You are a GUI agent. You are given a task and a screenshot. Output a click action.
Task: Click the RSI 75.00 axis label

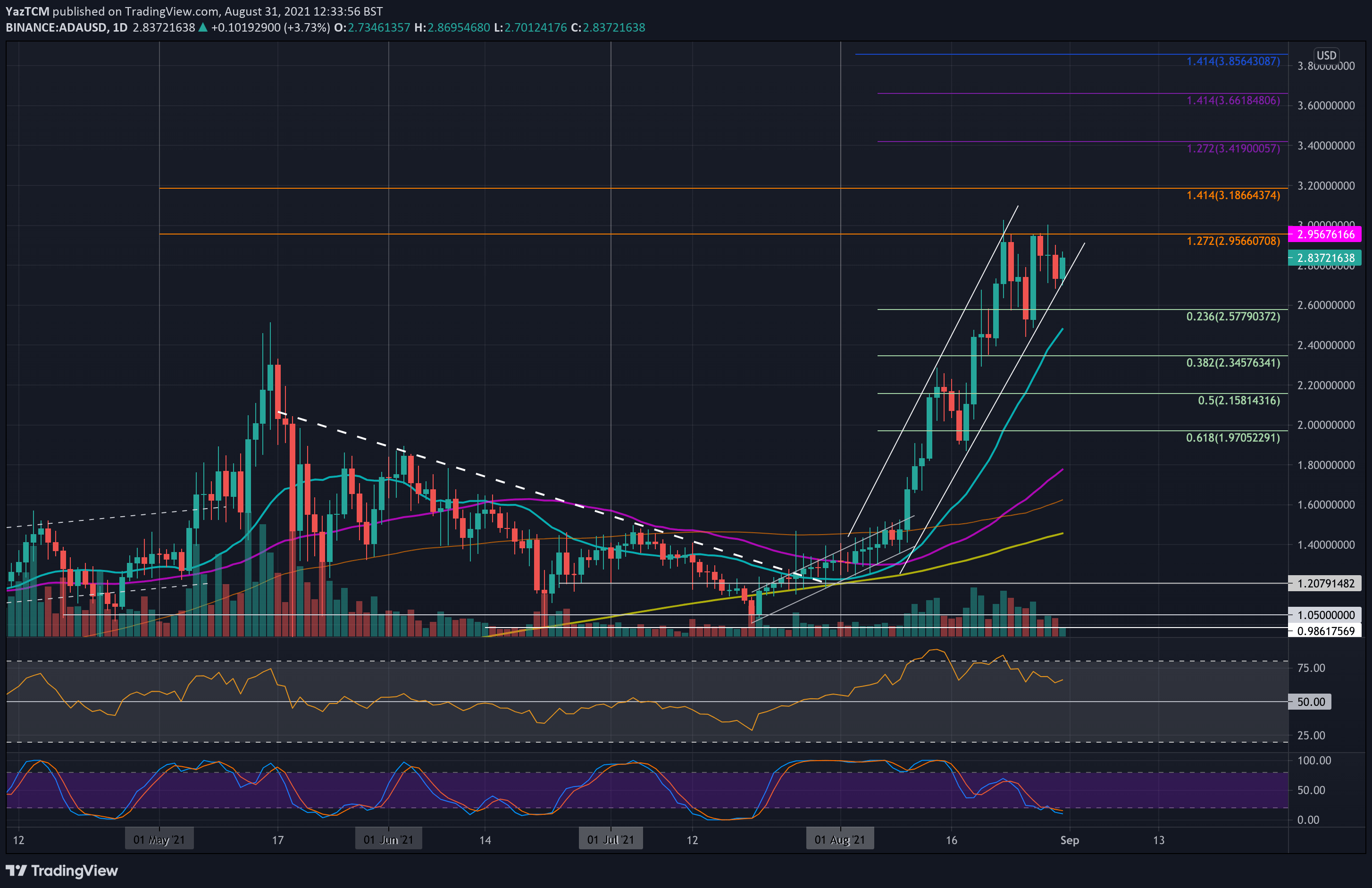coord(1311,668)
